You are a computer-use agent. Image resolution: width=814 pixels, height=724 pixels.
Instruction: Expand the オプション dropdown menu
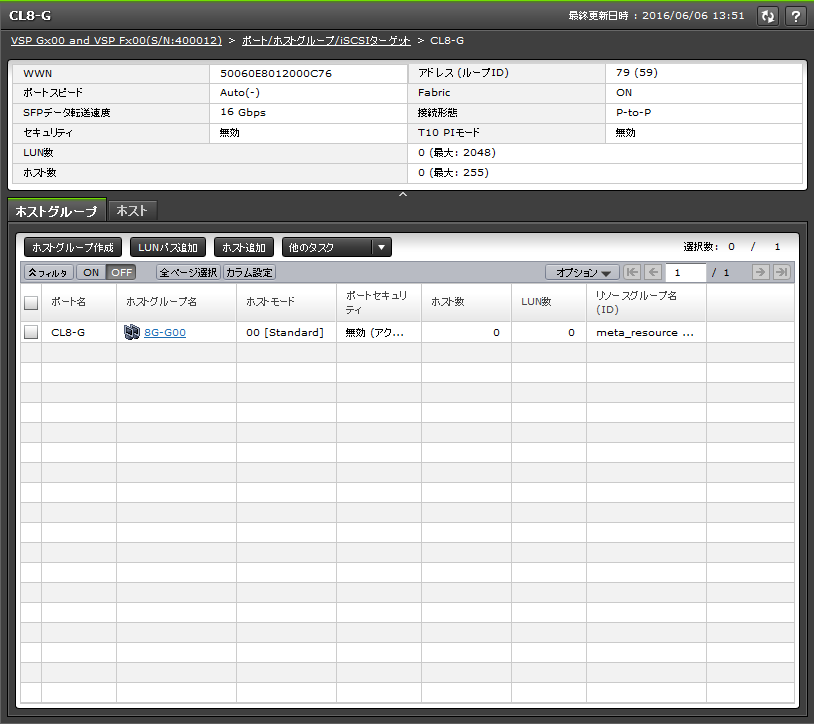click(582, 272)
